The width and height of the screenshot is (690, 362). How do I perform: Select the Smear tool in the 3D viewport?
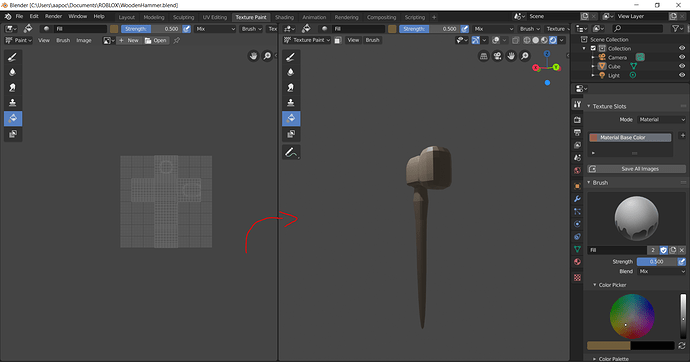pos(291,88)
